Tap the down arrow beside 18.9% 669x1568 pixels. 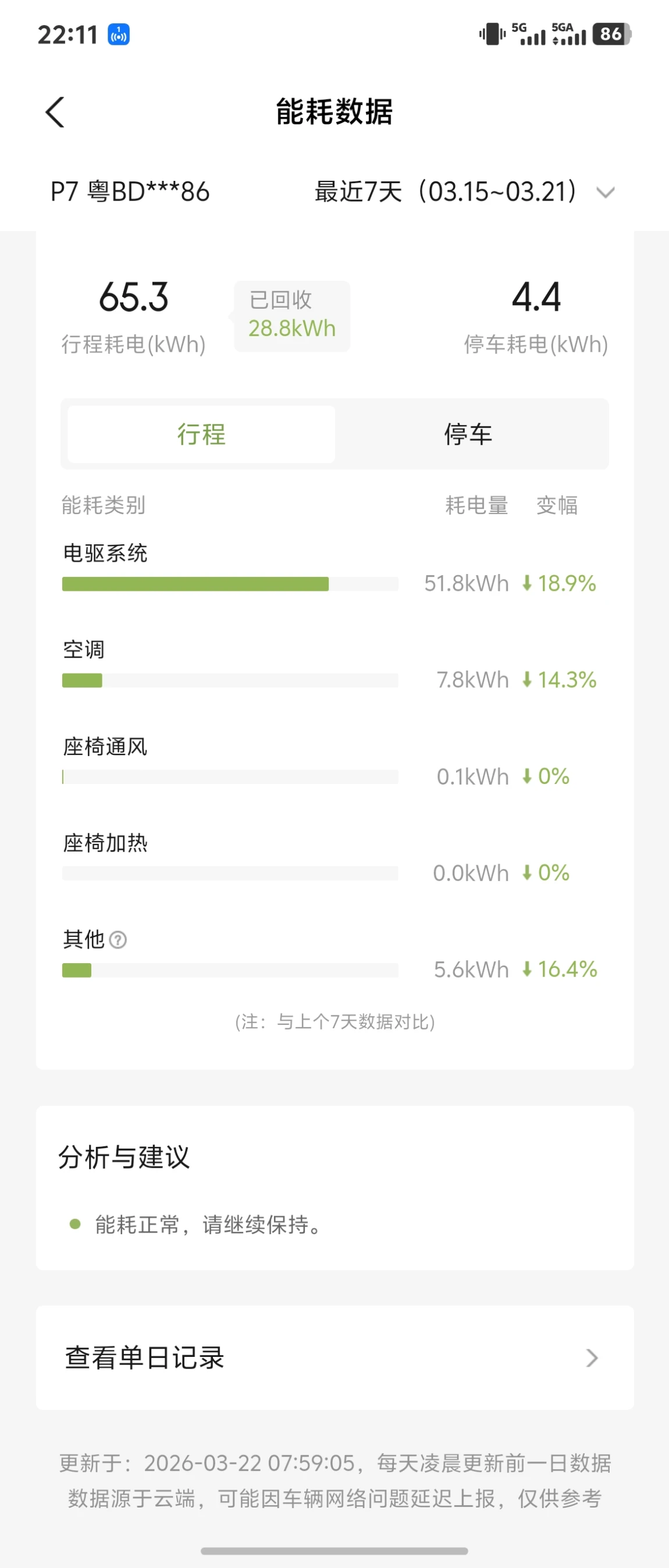click(527, 583)
